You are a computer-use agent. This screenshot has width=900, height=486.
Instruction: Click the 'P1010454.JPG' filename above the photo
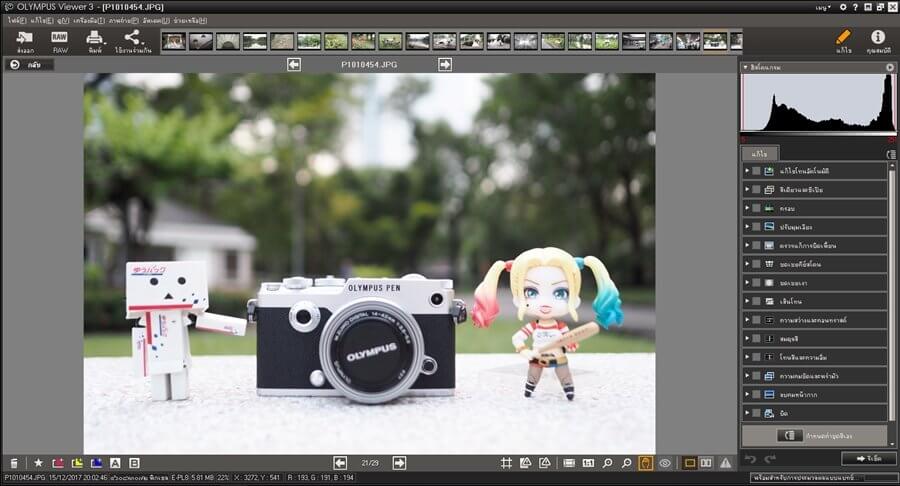(x=369, y=64)
